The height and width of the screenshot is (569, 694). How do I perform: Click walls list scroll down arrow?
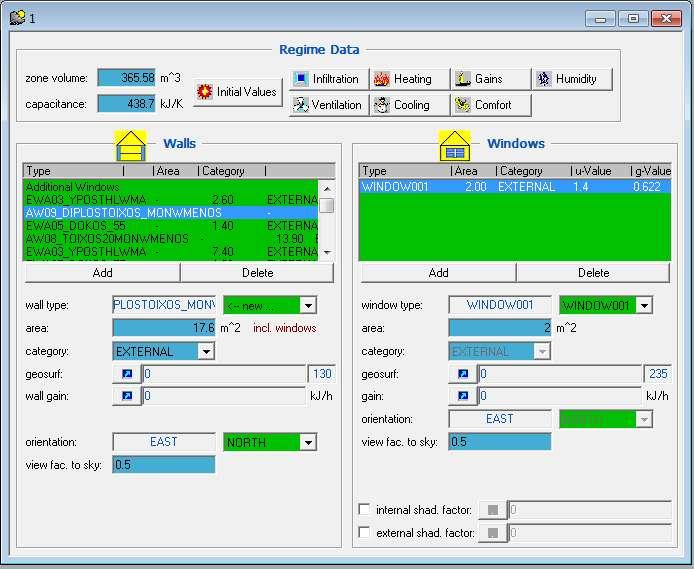[x=327, y=252]
